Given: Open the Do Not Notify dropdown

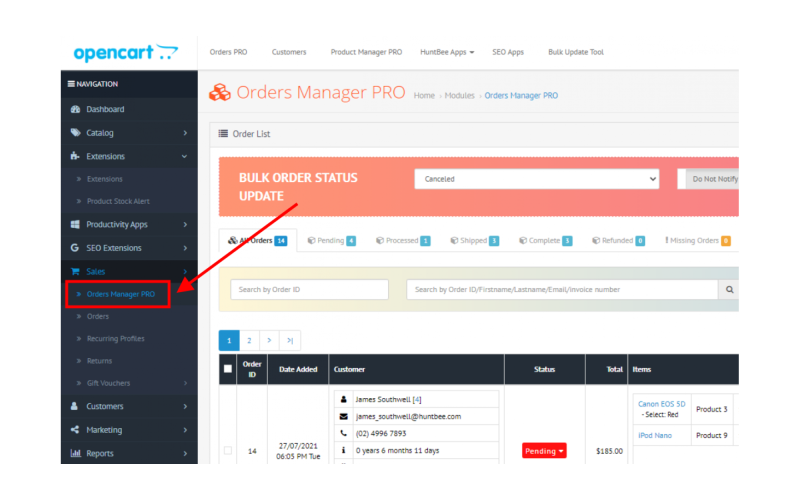Looking at the screenshot, I should 709,179.
